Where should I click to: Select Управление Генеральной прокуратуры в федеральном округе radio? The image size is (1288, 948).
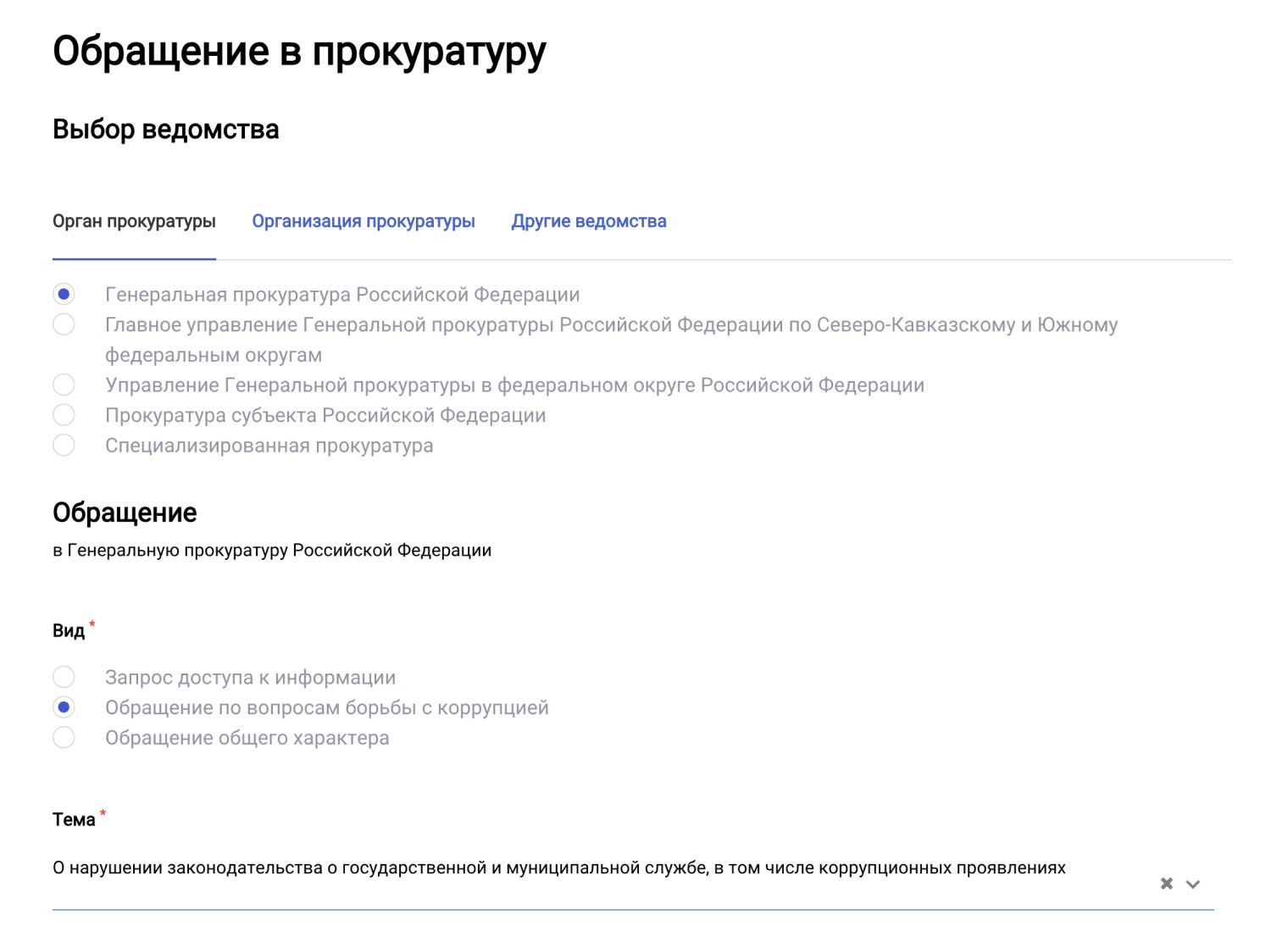coord(64,385)
